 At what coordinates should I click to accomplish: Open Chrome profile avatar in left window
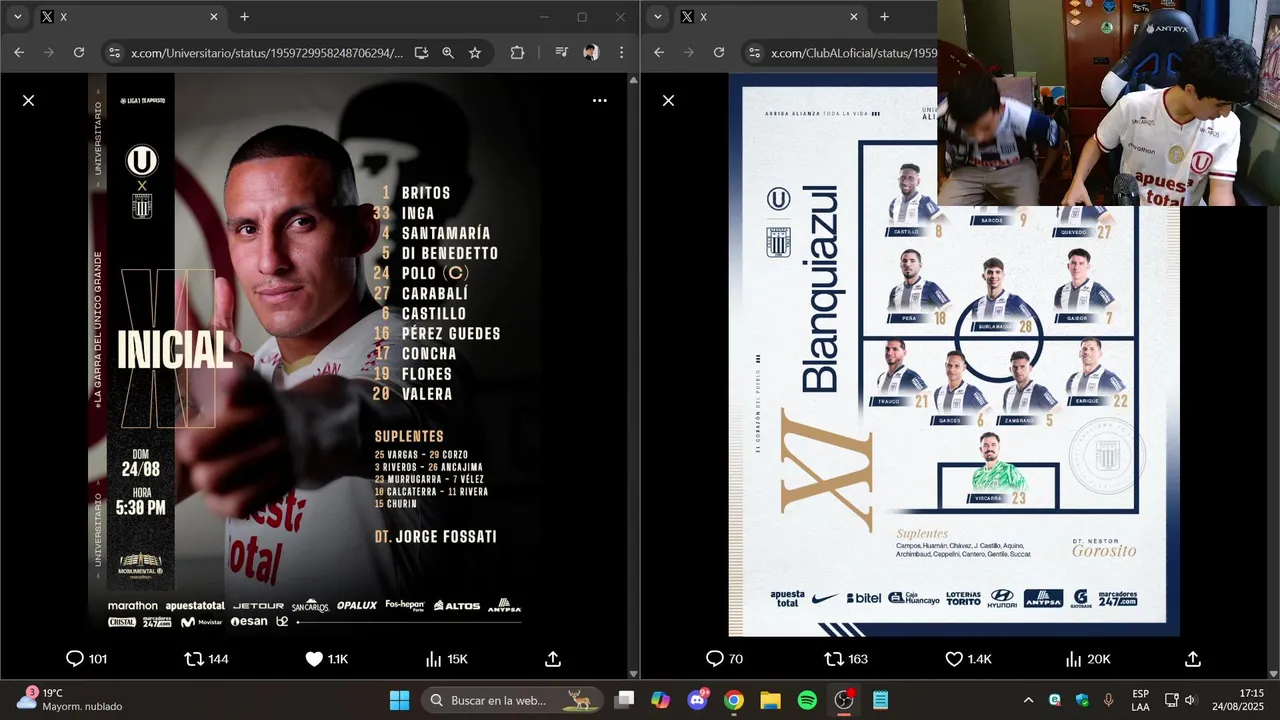click(591, 52)
